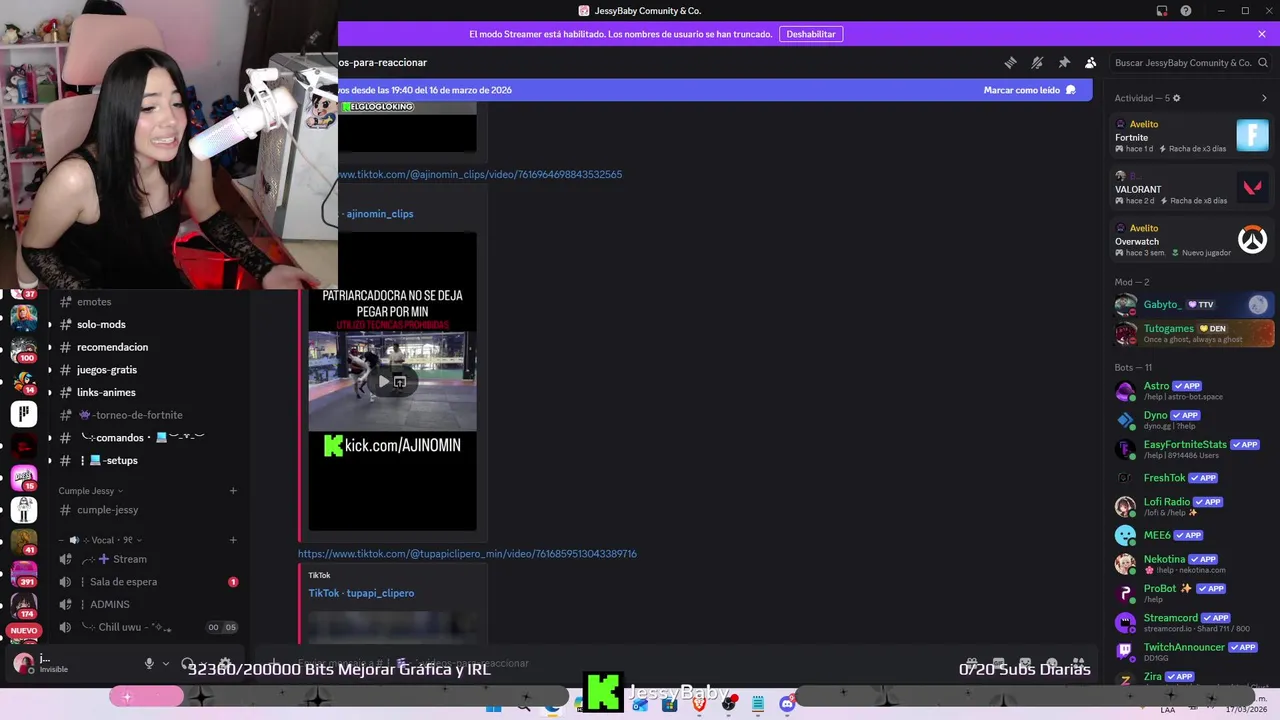Click the Lofi Radio bot avatar
The width and height of the screenshot is (1280, 720).
(1125, 506)
